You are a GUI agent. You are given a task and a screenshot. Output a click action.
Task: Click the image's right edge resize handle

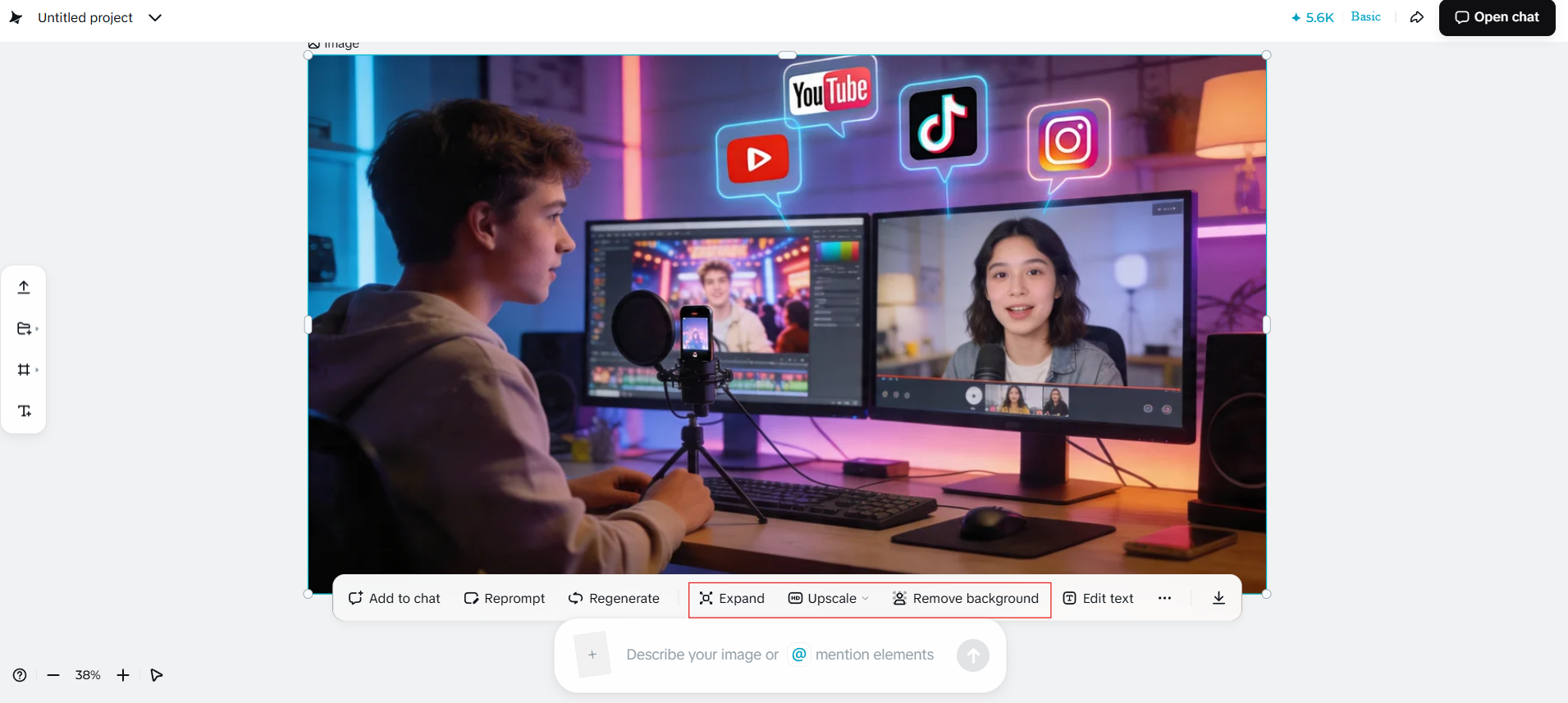tap(1266, 325)
